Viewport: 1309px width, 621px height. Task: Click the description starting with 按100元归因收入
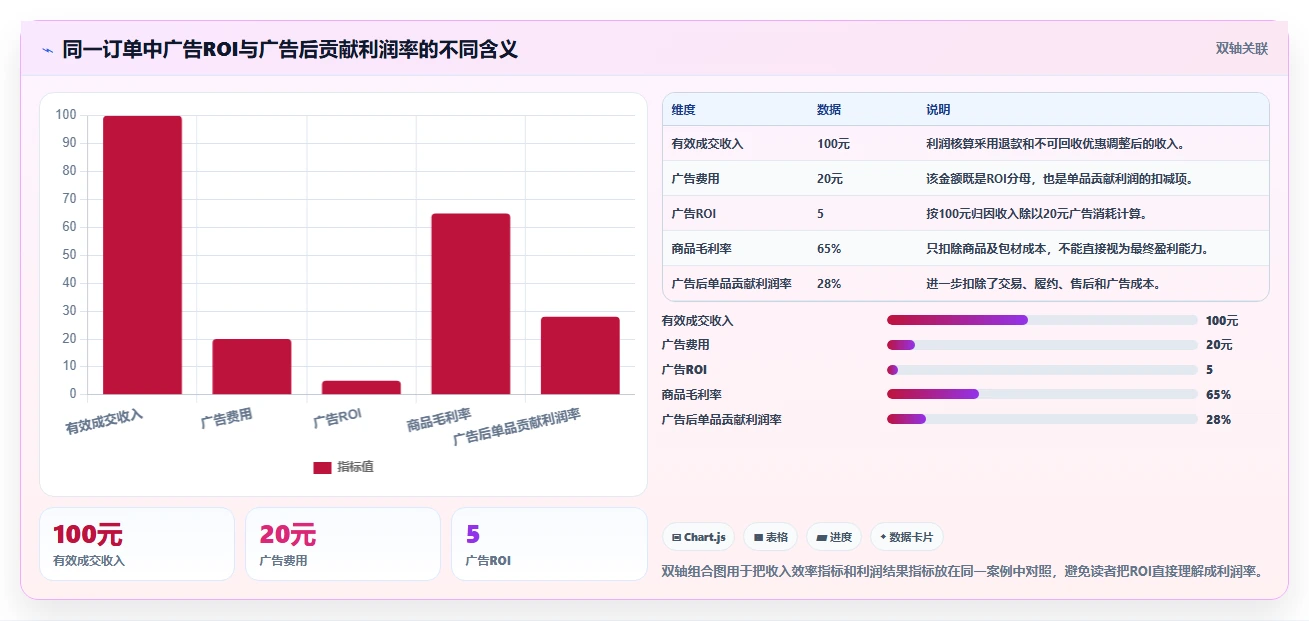[x=1036, y=213]
